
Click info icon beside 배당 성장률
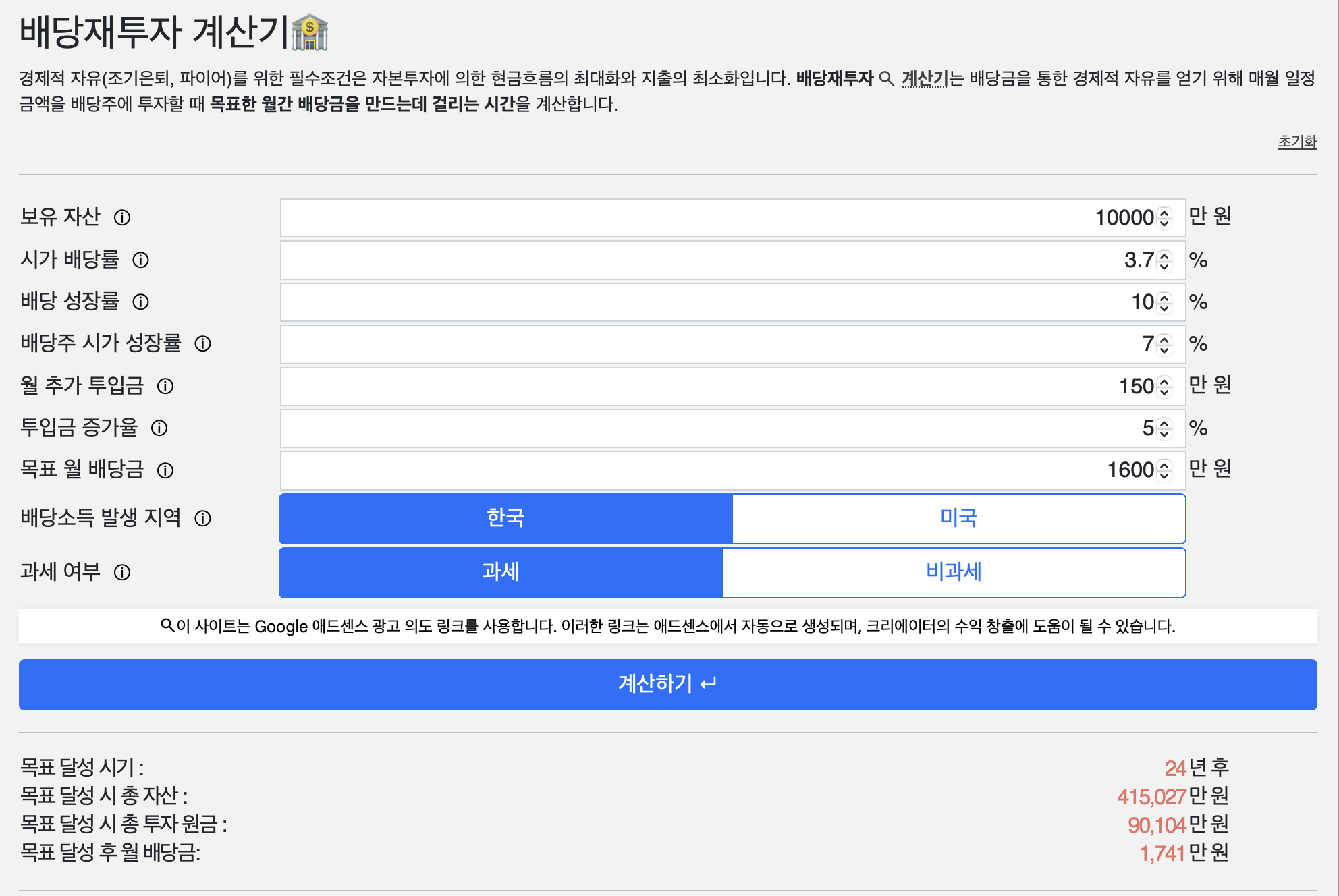140,302
